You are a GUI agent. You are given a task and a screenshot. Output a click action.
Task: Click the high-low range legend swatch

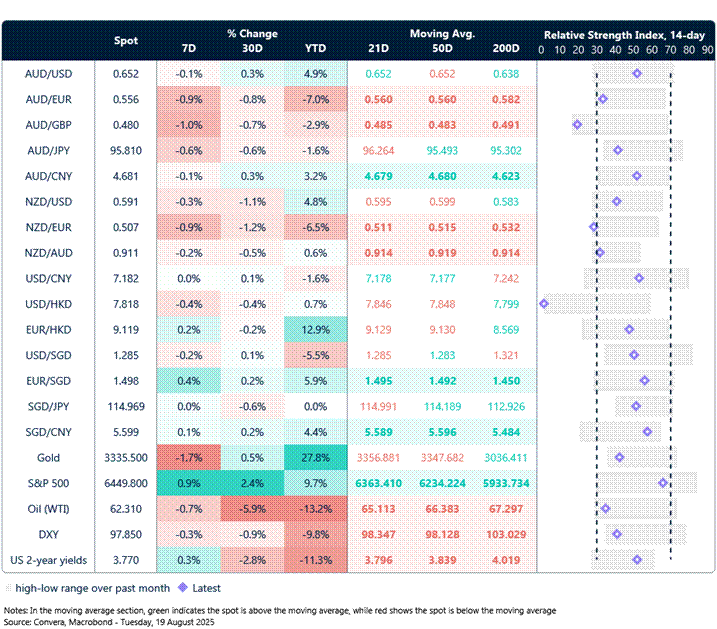point(12,588)
